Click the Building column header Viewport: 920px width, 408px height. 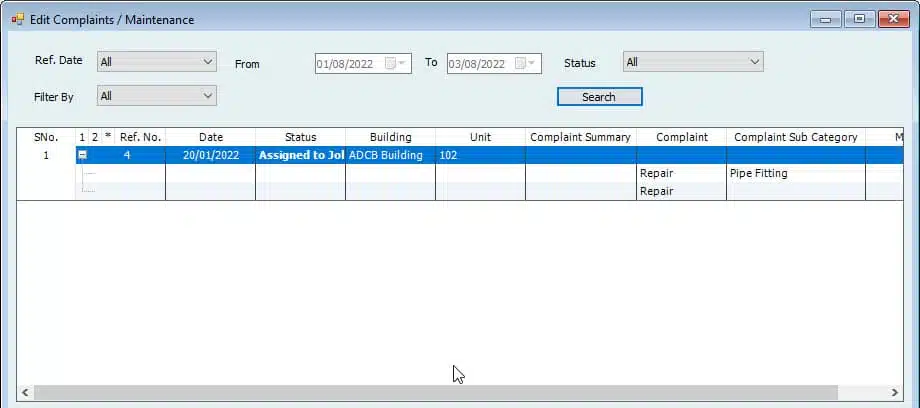pyautogui.click(x=390, y=137)
